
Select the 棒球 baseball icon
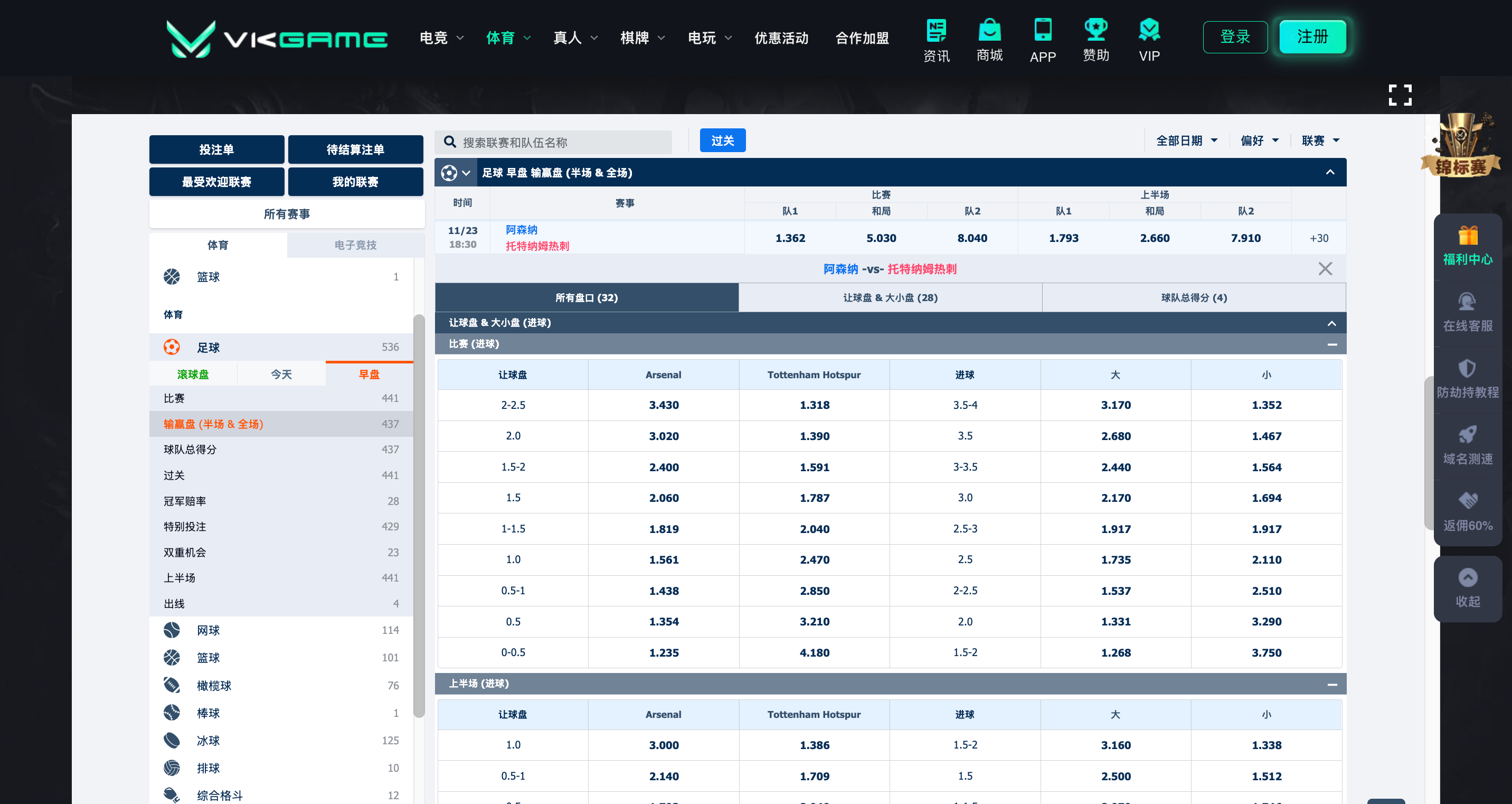172,713
